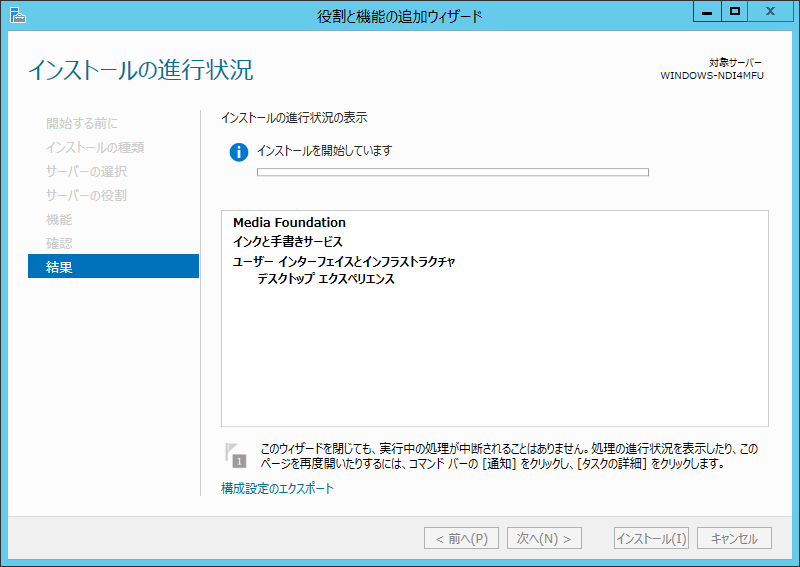
Task: Select the highlighted 結果 step
Action: point(59,267)
